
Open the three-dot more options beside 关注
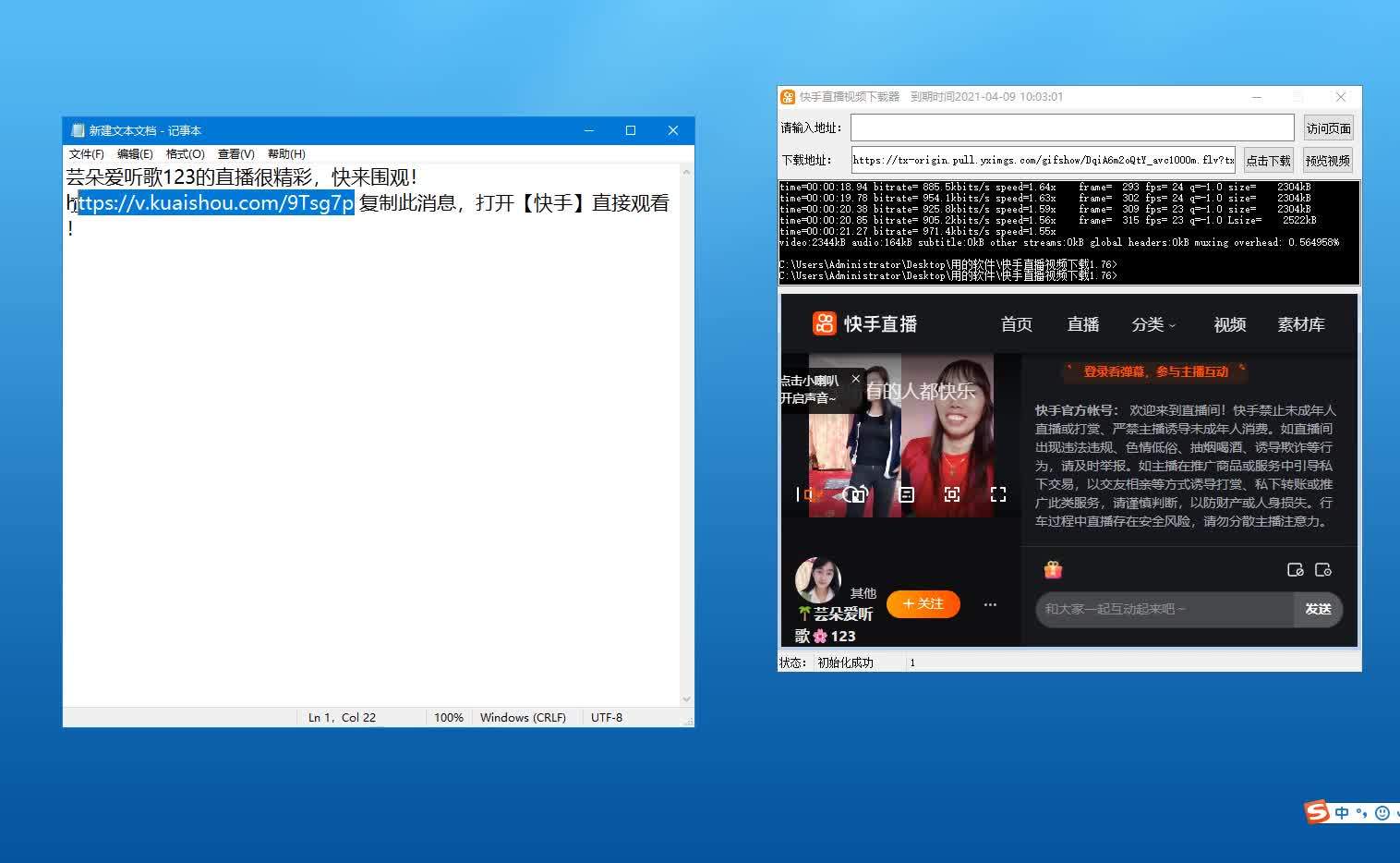point(990,604)
